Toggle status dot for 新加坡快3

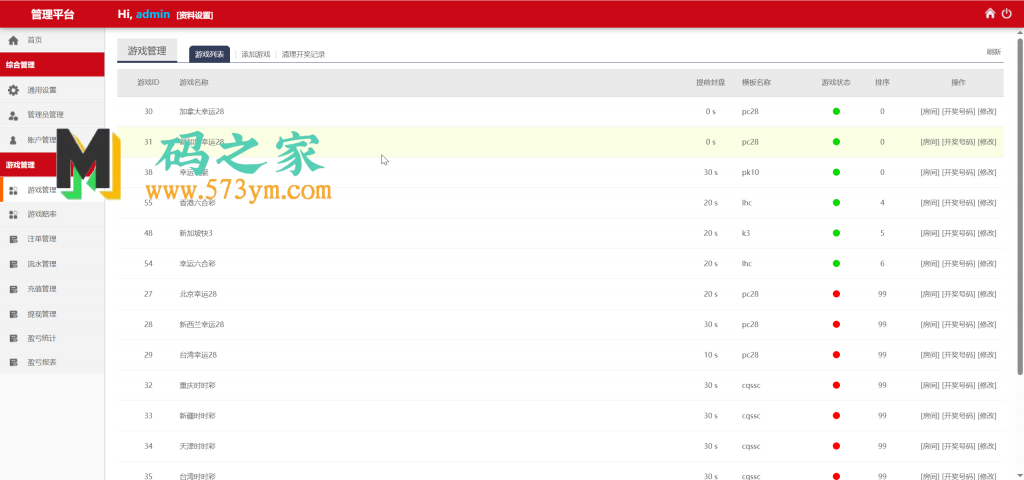click(836, 233)
